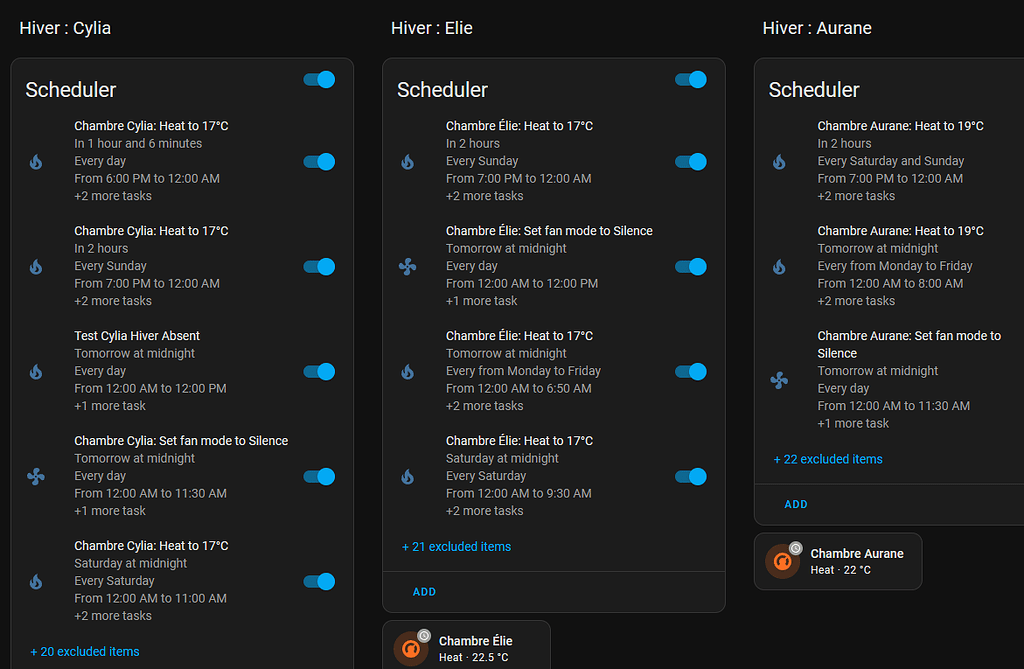
Task: Disable the main Scheduler toggle for Elie
Action: click(691, 79)
